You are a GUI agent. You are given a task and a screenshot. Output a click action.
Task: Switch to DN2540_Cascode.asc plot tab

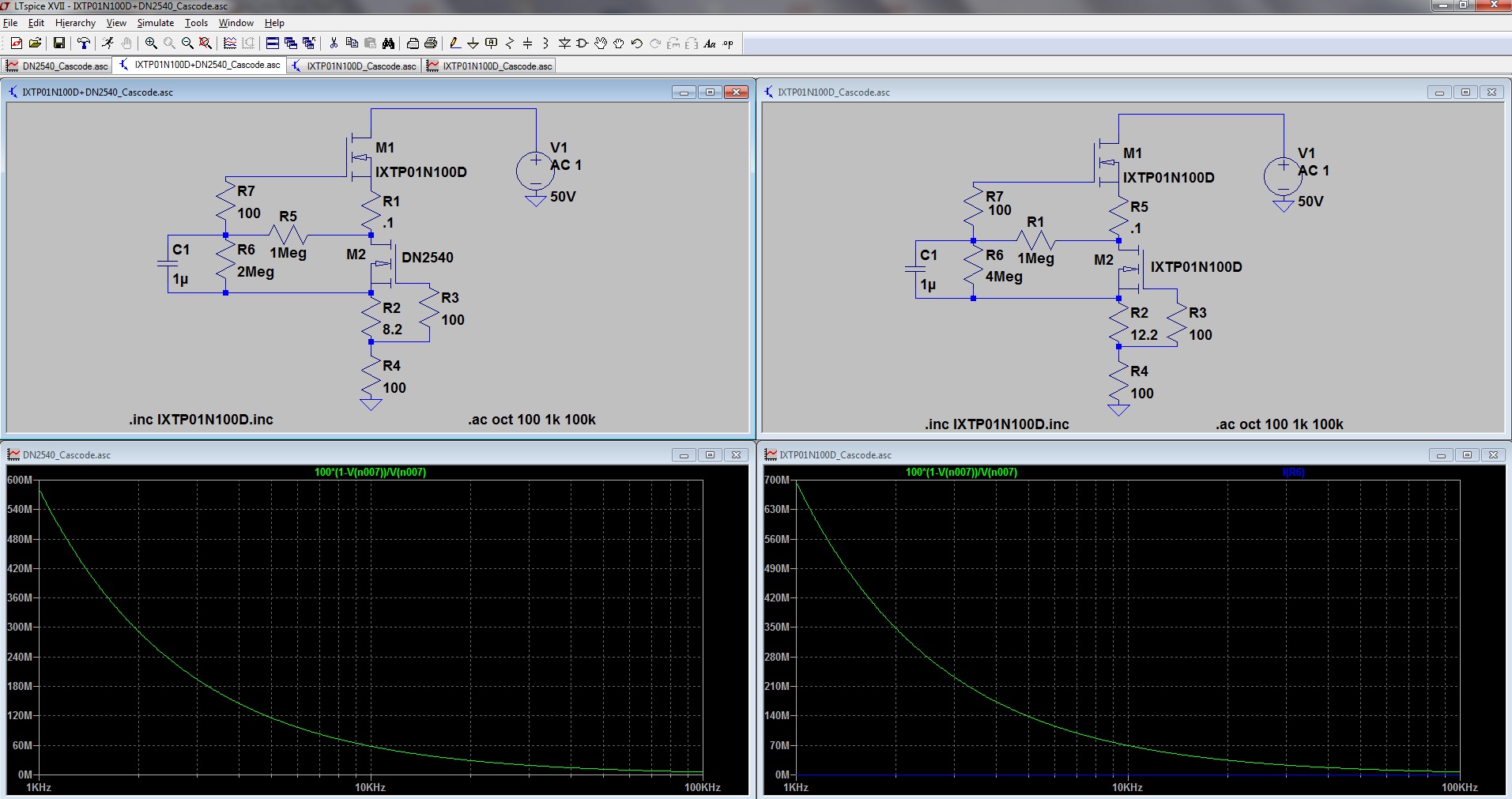57,66
